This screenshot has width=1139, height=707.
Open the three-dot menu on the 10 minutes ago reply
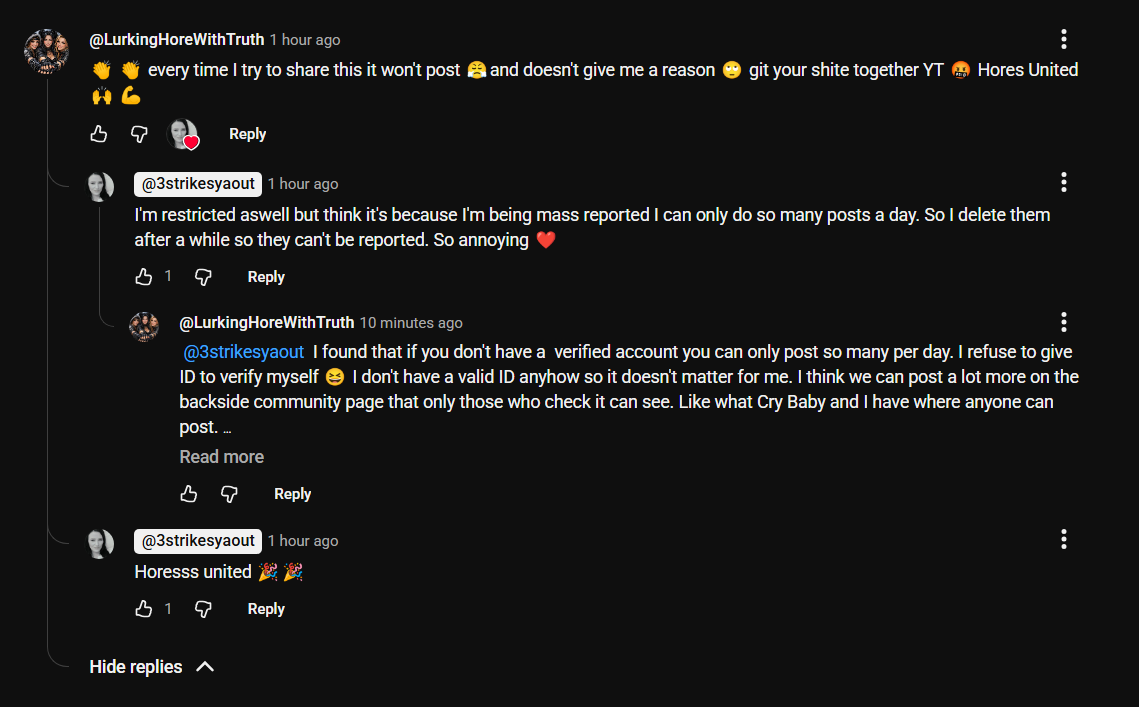tap(1063, 322)
